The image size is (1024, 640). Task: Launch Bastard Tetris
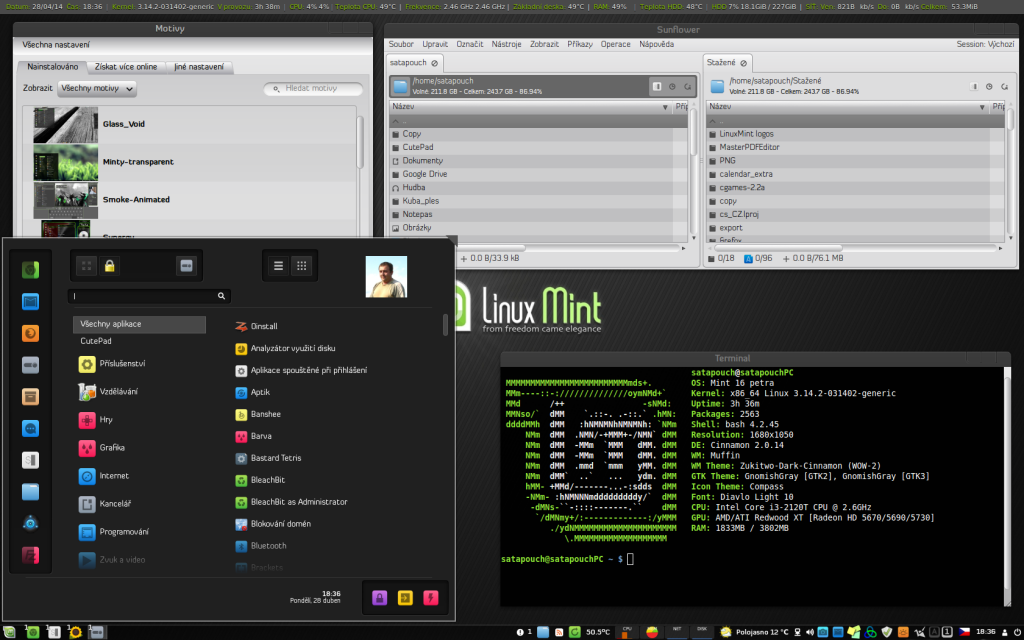tap(268, 458)
